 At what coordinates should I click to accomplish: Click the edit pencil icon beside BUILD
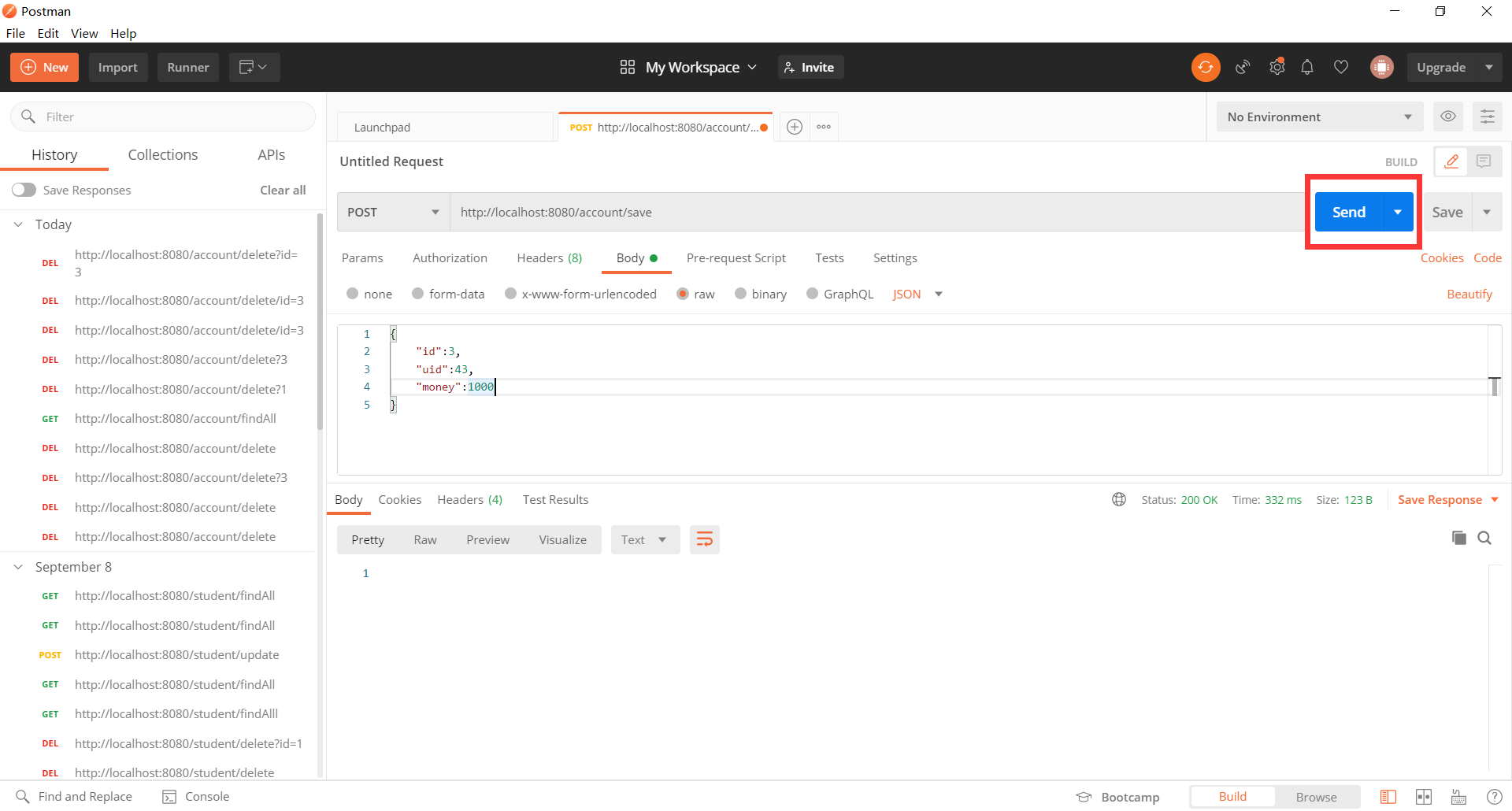click(1451, 161)
